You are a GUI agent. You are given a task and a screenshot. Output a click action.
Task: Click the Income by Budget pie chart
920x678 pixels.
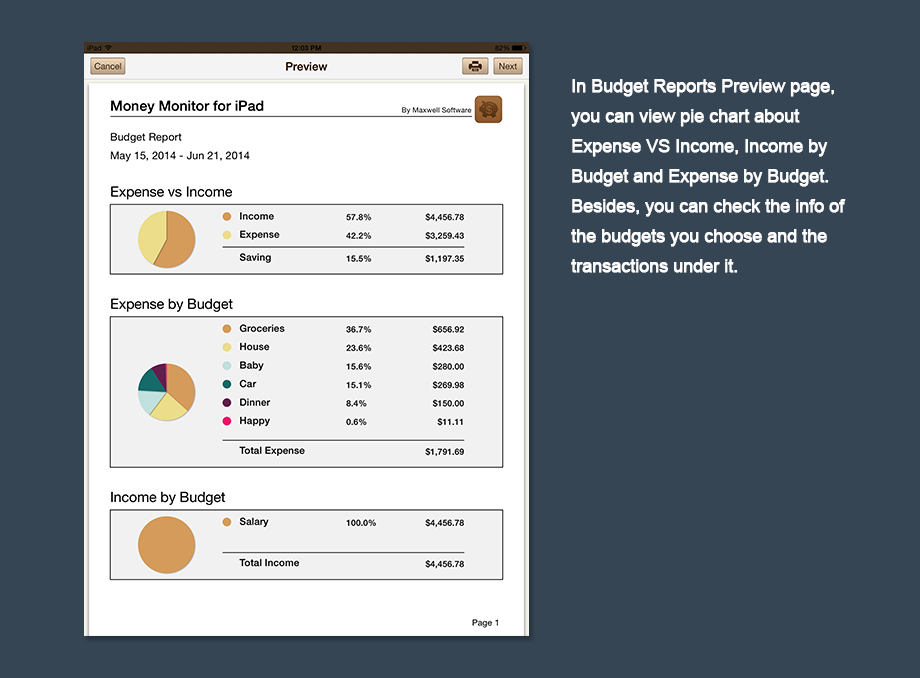pyautogui.click(x=166, y=545)
